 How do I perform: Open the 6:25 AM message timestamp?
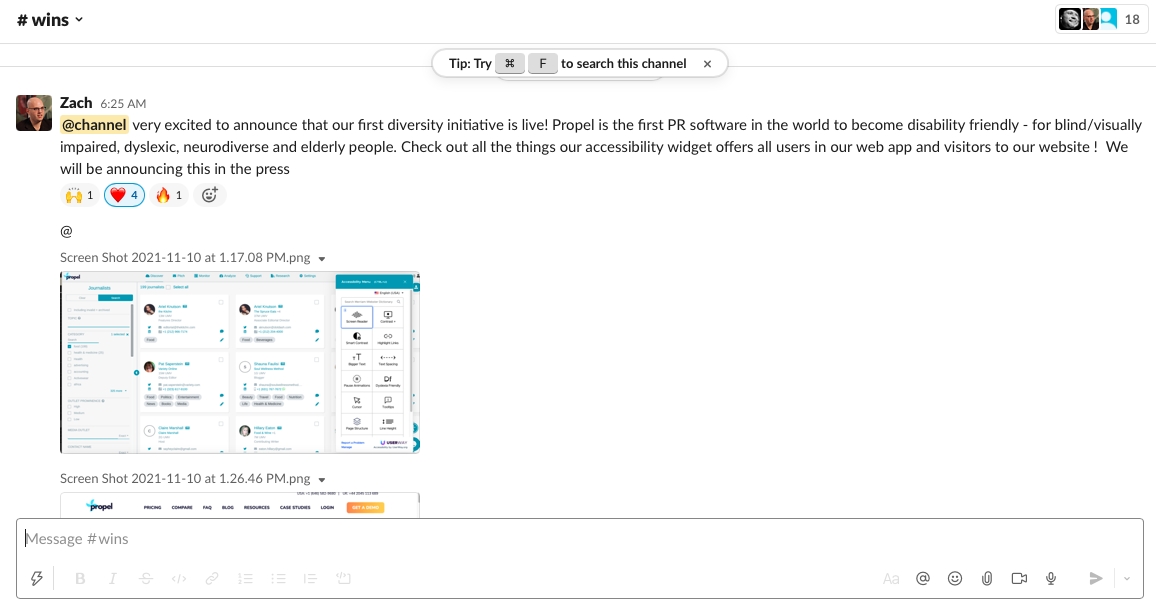[x=123, y=104]
